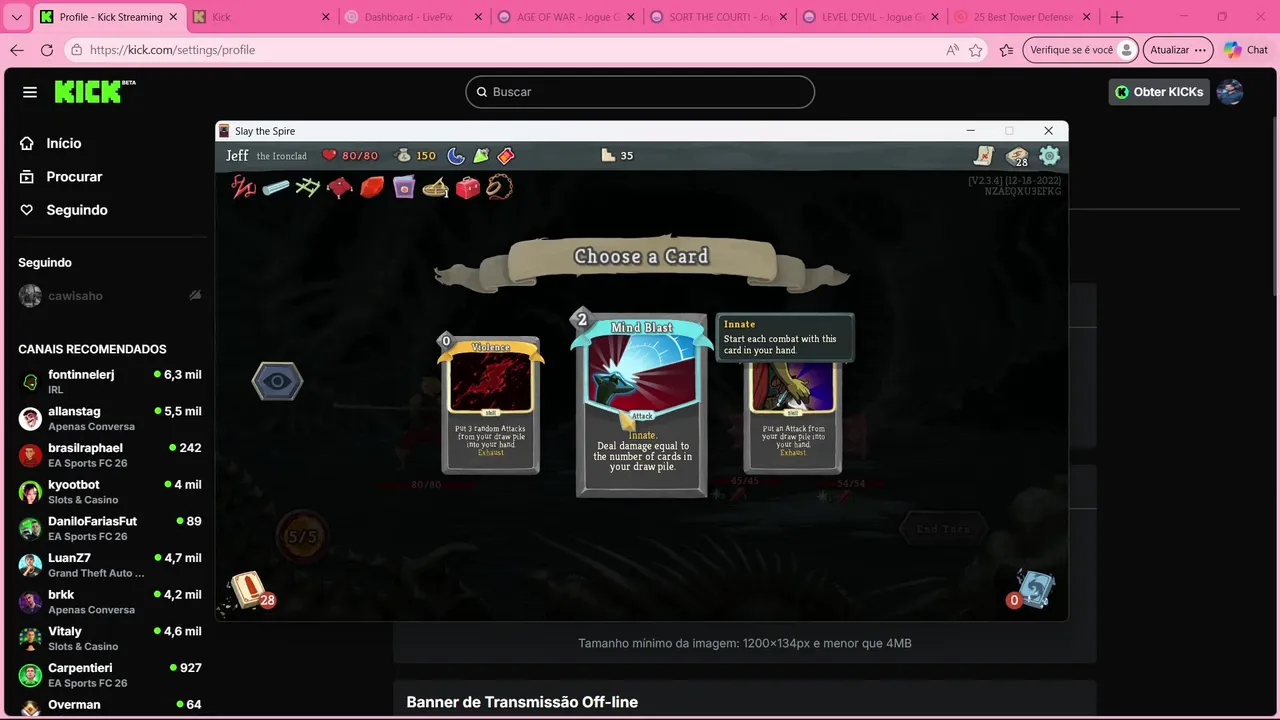Image resolution: width=1280 pixels, height=720 pixels.
Task: Inspect the dark red cushion relic
Action: (x=340, y=187)
